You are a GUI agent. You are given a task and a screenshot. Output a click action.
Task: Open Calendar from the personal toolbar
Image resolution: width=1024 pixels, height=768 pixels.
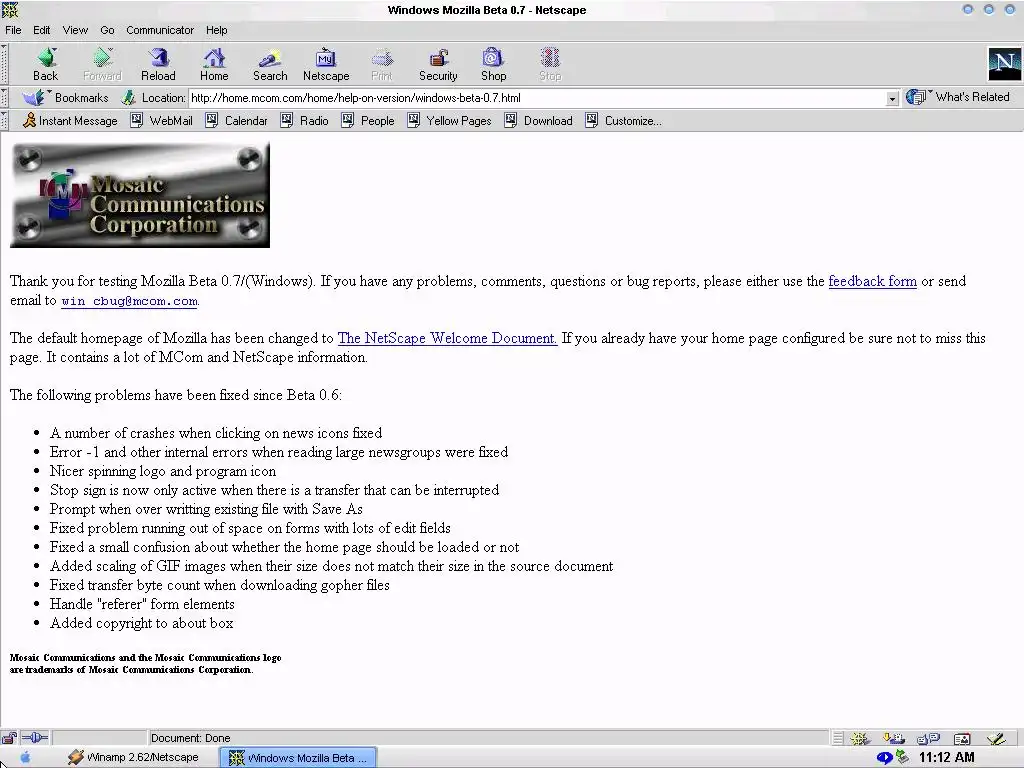click(x=236, y=121)
